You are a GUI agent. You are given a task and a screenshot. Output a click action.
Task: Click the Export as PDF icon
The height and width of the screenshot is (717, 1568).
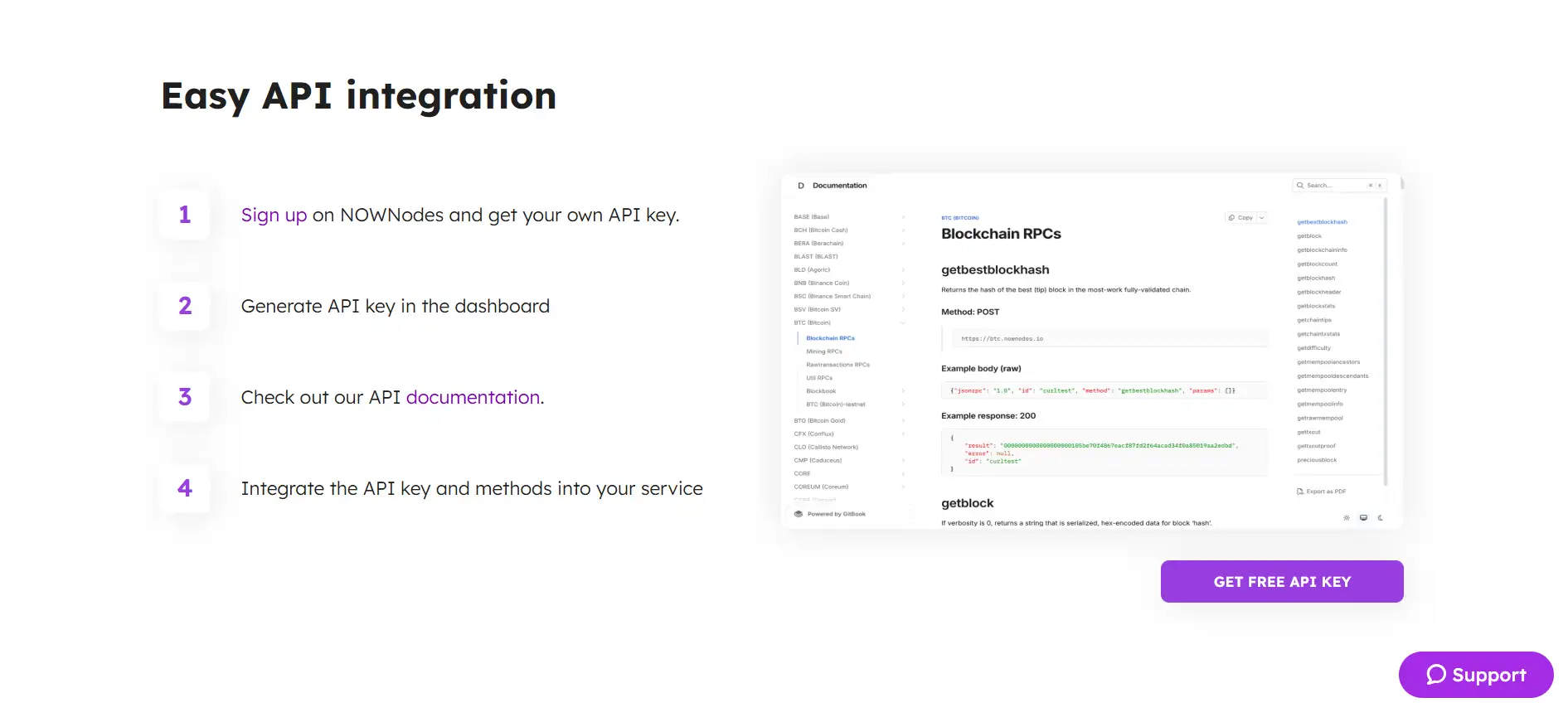(1300, 492)
